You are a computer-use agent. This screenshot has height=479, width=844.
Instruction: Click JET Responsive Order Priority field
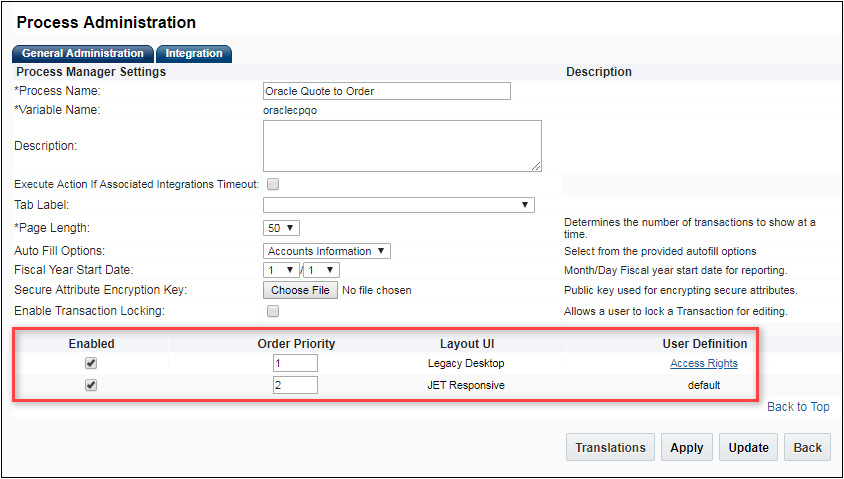(x=295, y=385)
